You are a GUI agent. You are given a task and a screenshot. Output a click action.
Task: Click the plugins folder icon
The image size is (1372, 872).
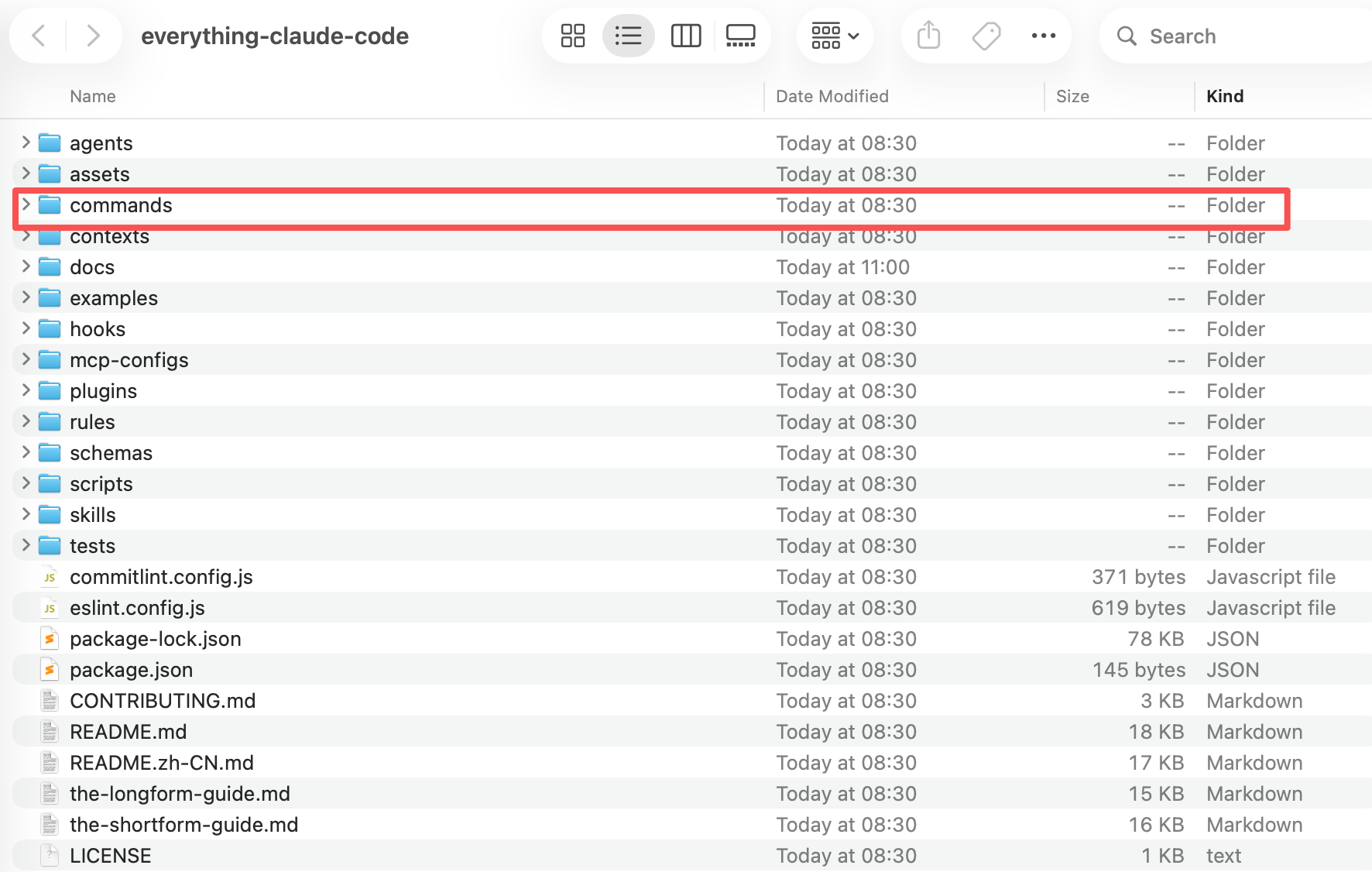pyautogui.click(x=50, y=390)
